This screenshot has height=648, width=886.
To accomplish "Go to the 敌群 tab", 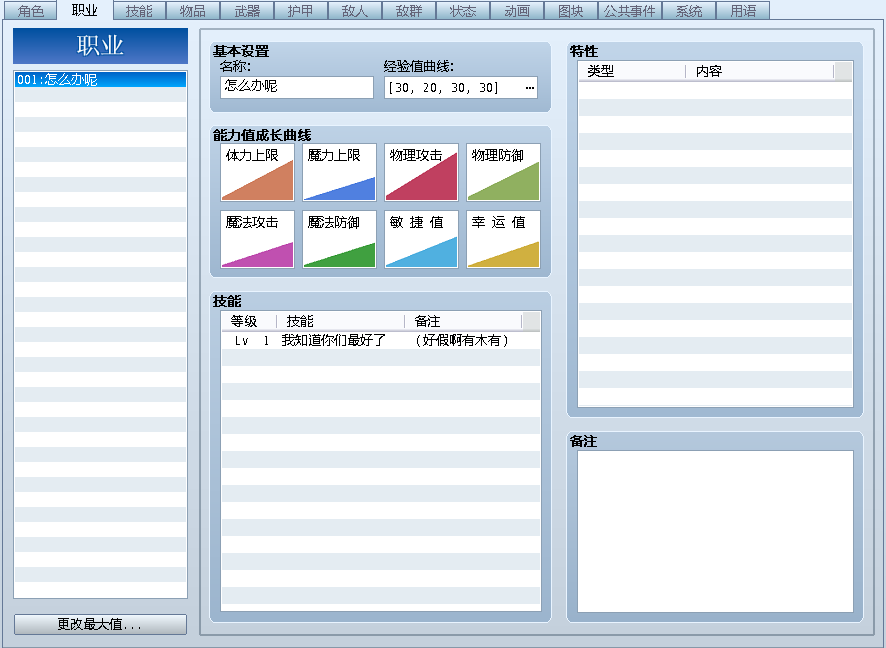I will tap(409, 11).
